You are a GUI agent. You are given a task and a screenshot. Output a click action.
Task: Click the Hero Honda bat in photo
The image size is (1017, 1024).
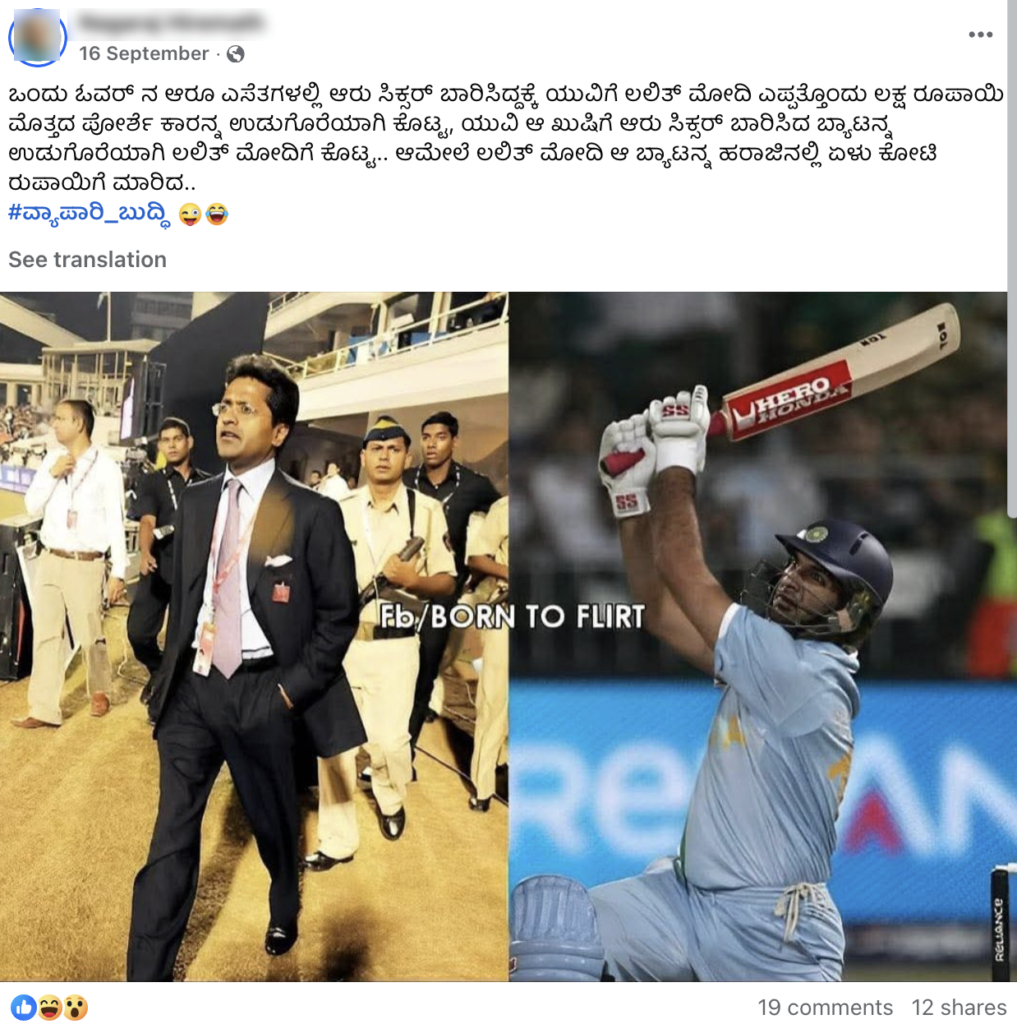point(838,370)
